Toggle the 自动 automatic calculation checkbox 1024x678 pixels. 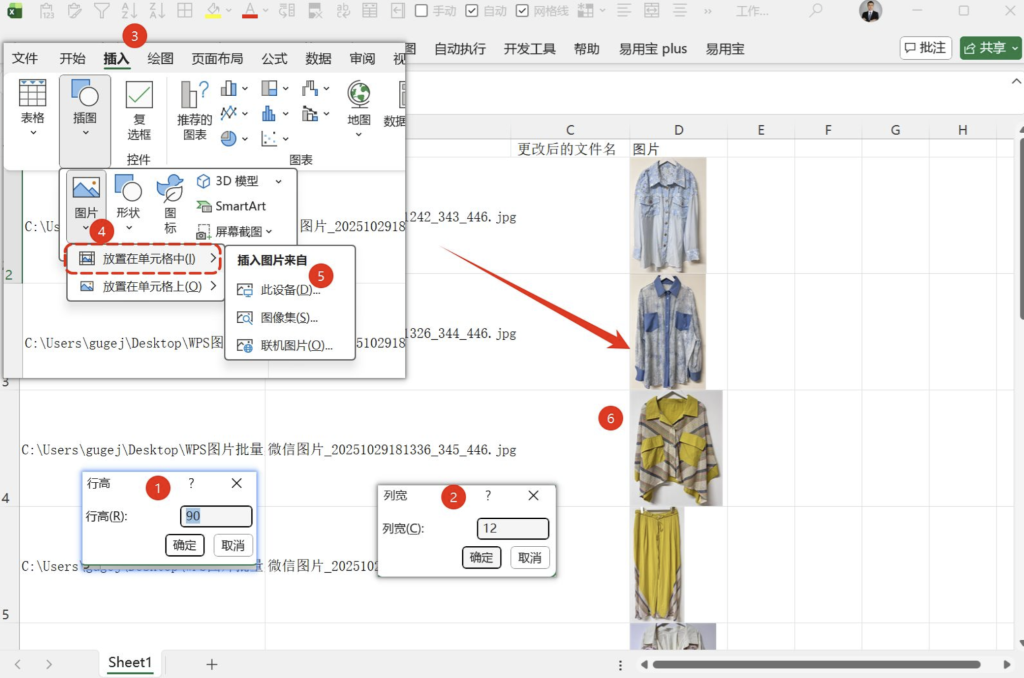point(472,11)
